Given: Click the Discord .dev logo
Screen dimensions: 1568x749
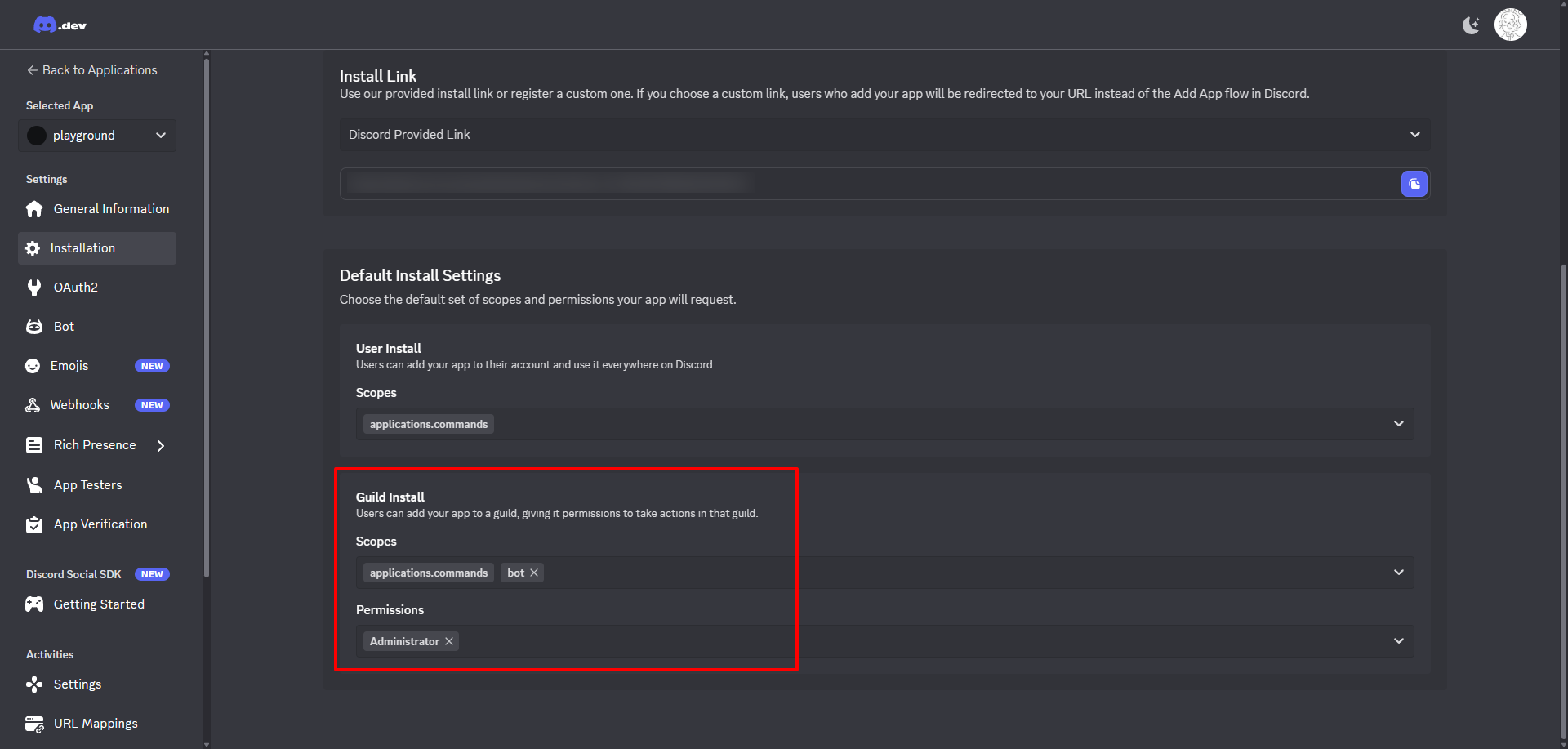Looking at the screenshot, I should (60, 25).
